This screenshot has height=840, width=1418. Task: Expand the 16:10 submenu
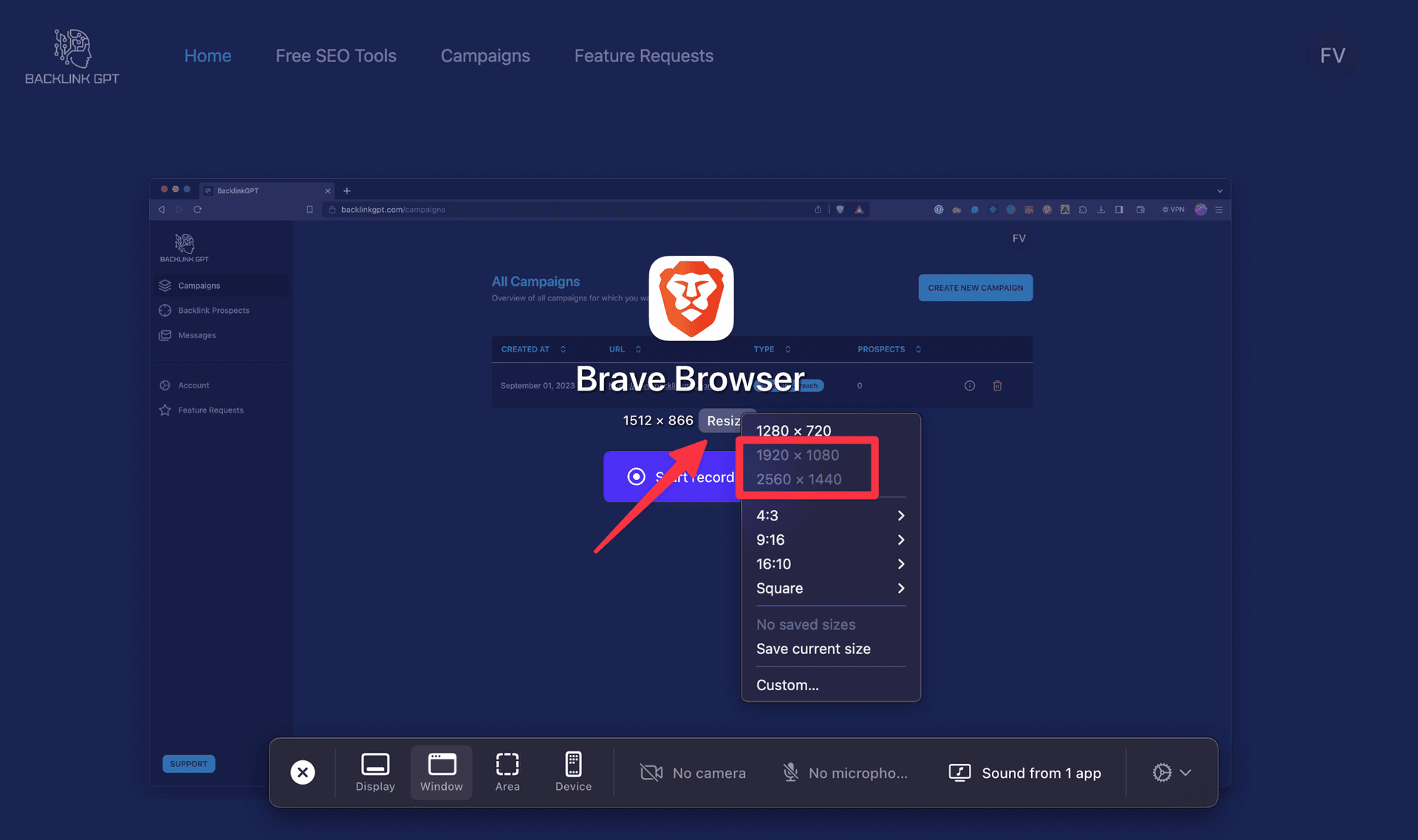(830, 564)
